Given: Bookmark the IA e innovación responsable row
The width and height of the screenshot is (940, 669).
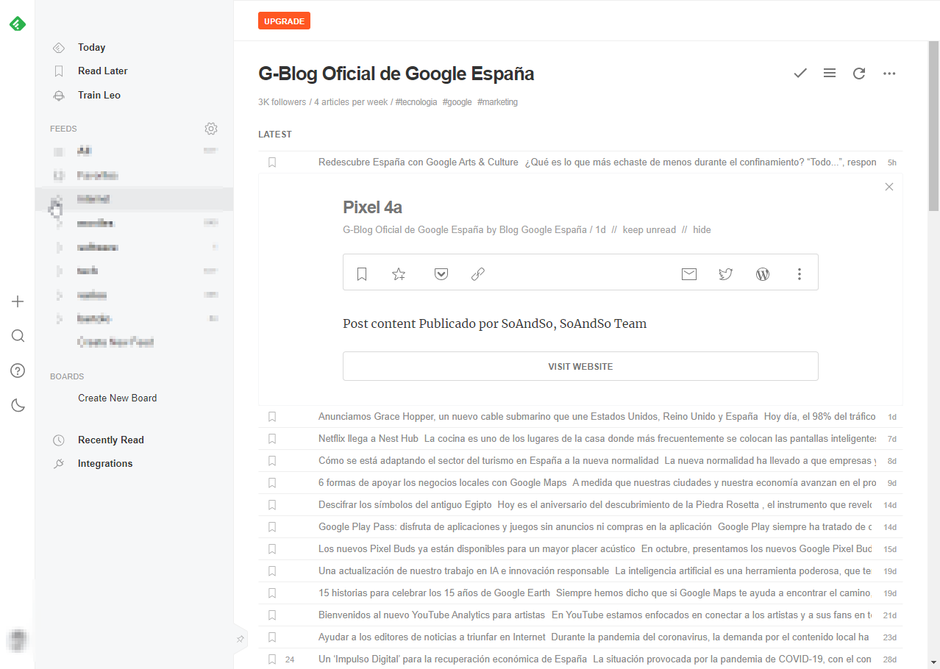Looking at the screenshot, I should (x=272, y=571).
